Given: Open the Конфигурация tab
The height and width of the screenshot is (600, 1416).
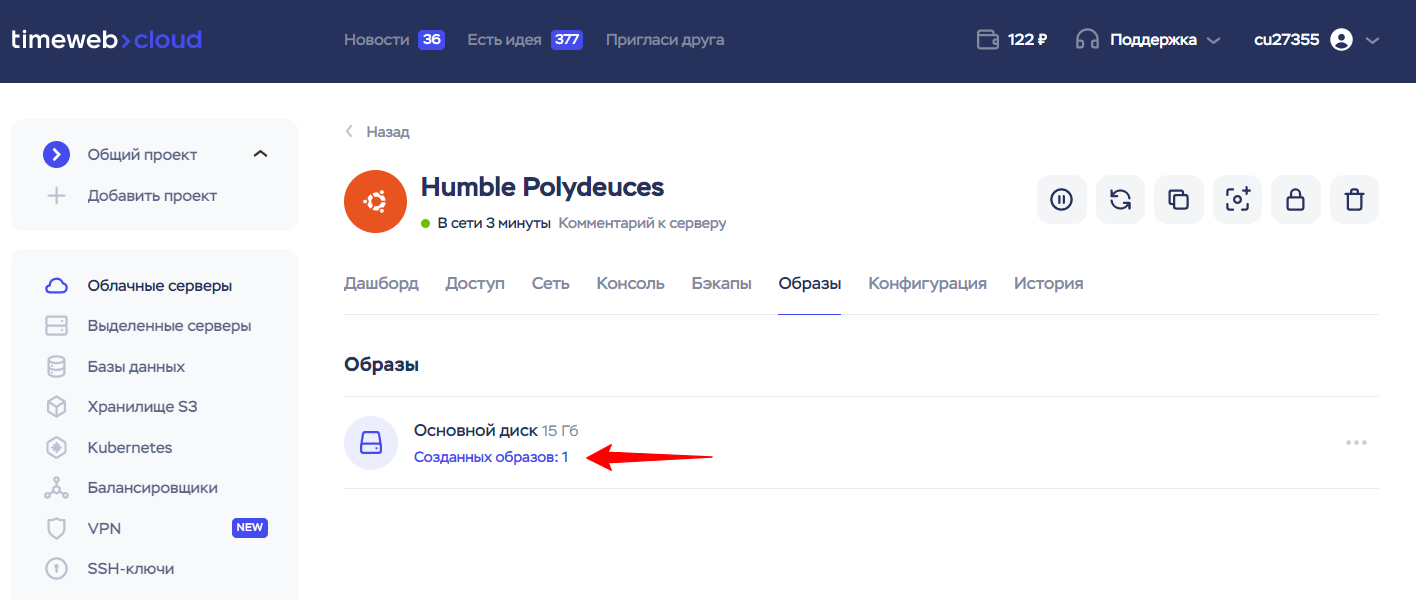Looking at the screenshot, I should (x=927, y=283).
